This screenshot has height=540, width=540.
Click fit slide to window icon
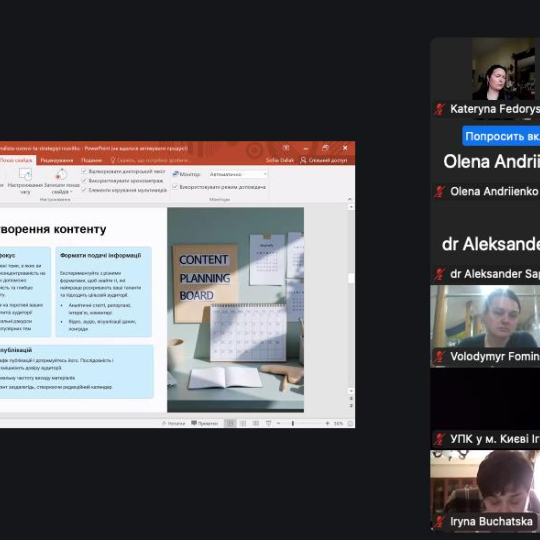tap(350, 423)
